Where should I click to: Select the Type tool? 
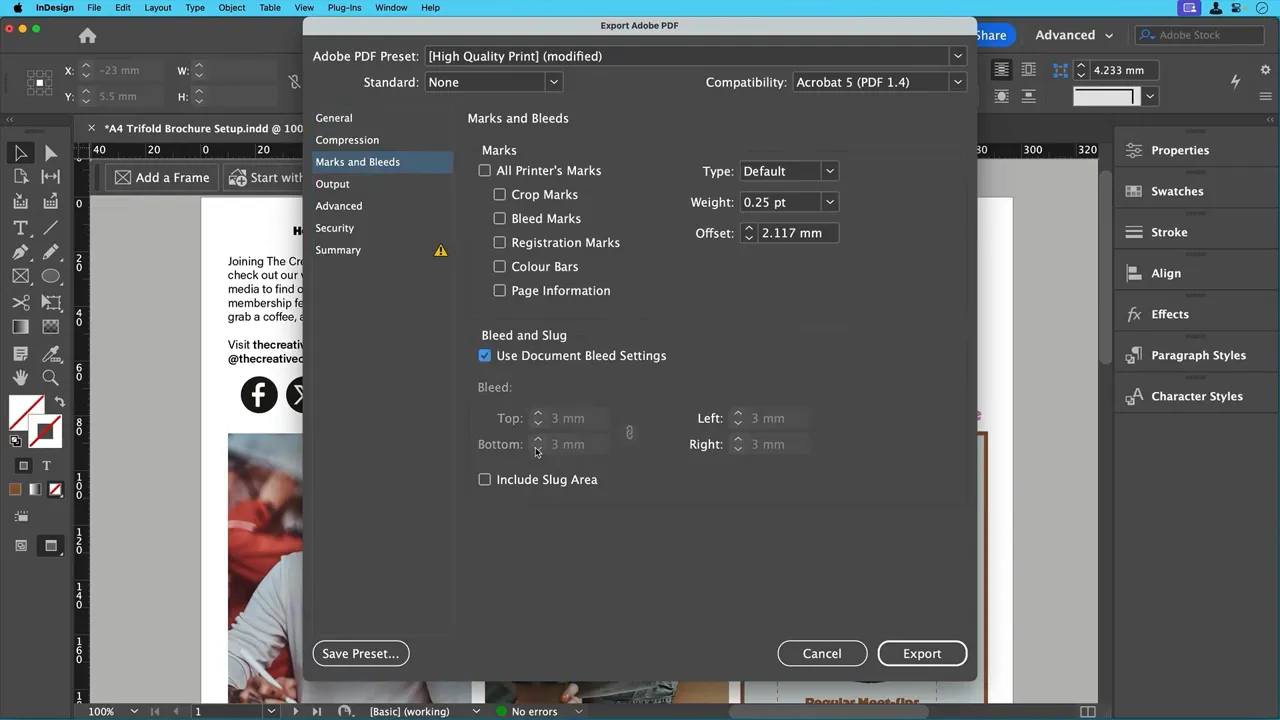click(x=20, y=227)
